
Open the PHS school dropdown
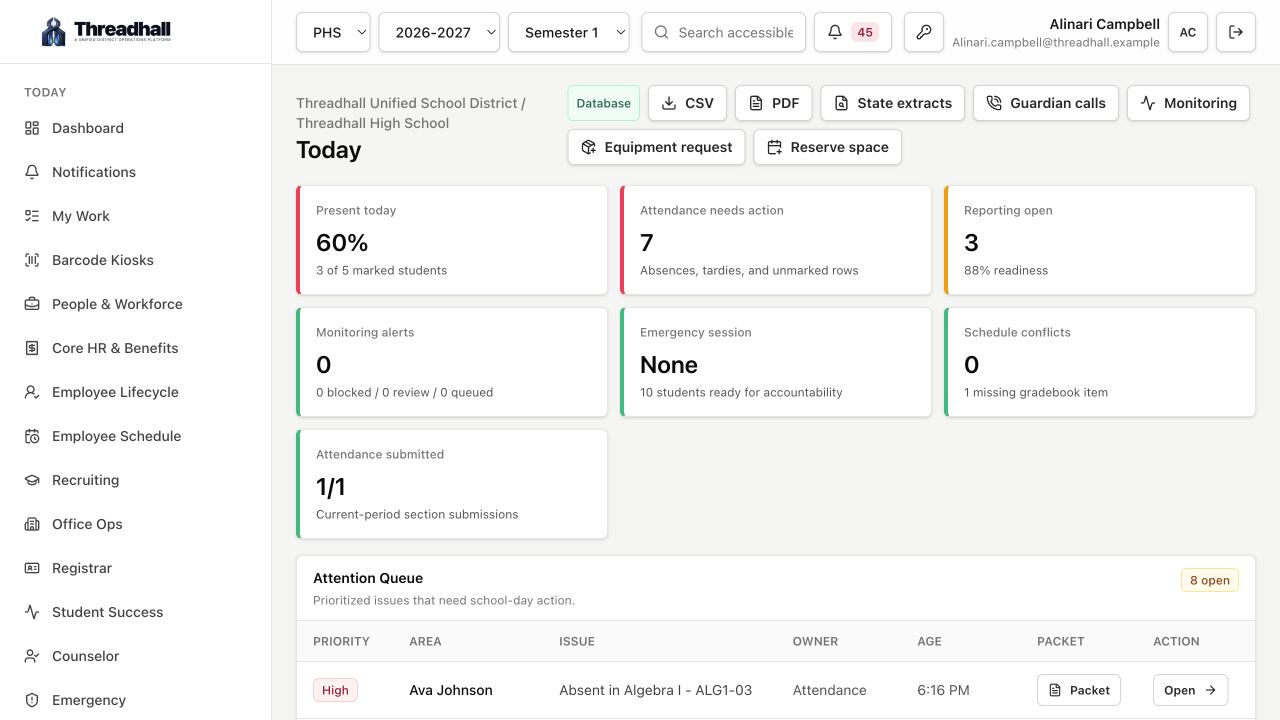pyautogui.click(x=333, y=32)
